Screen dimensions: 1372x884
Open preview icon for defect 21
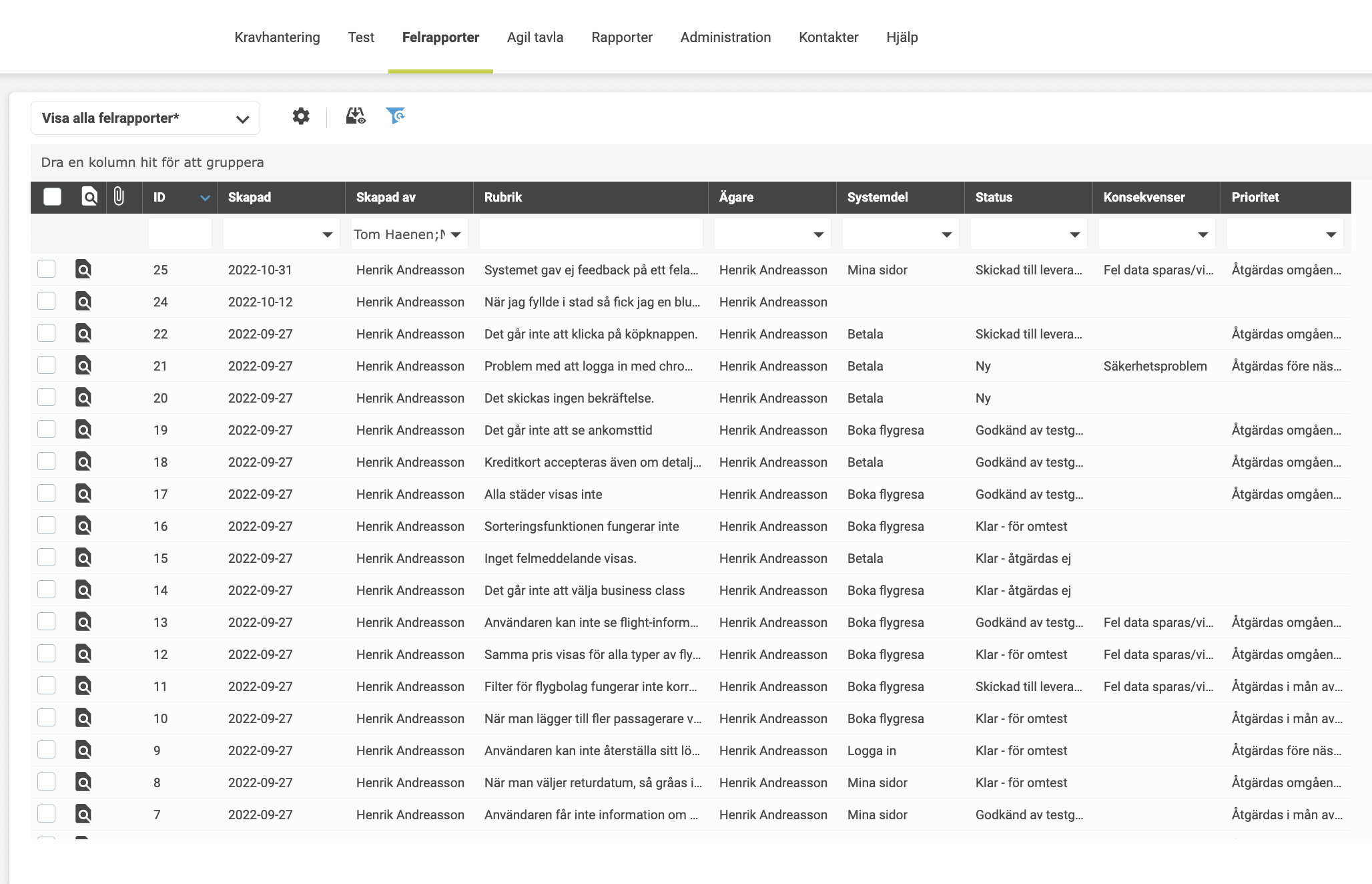pos(83,366)
